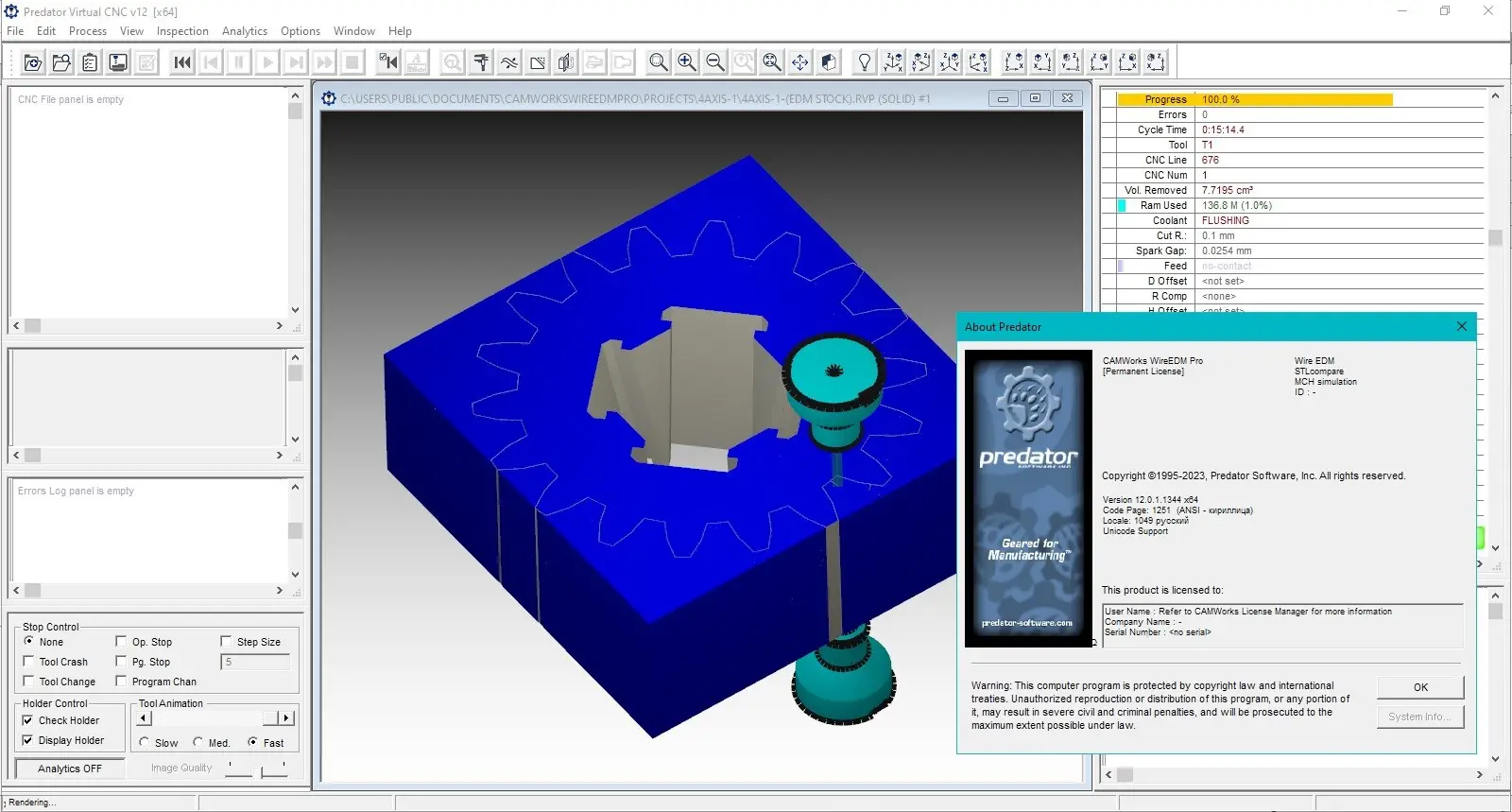Click the zoom out magnifier icon
The image size is (1512, 812).
(715, 62)
